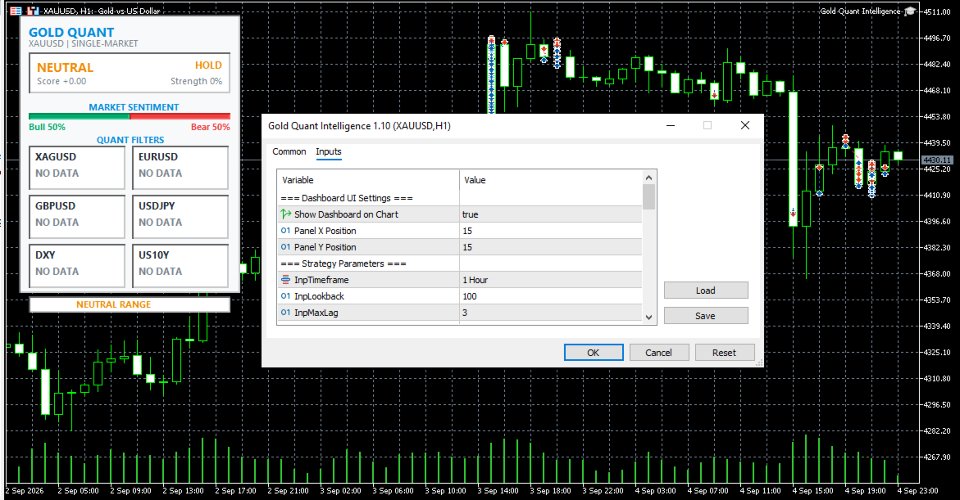Click the 3 Sep 14:00 time axis label
The height and width of the screenshot is (500, 960).
tap(498, 491)
